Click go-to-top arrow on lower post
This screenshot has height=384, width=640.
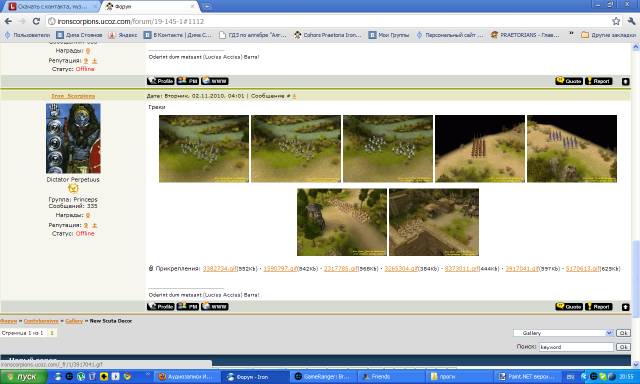tap(625, 307)
